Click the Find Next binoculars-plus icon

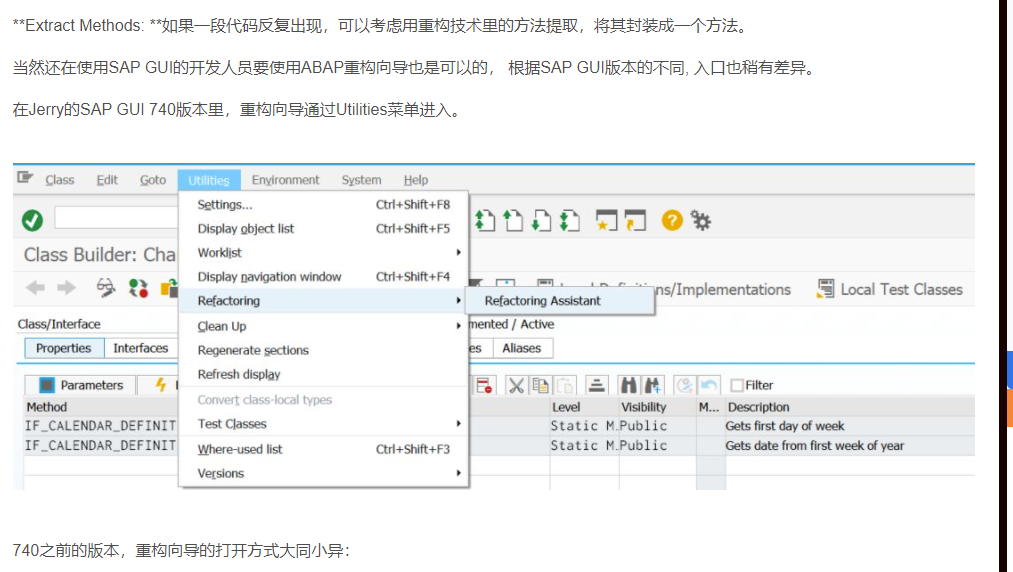click(653, 385)
